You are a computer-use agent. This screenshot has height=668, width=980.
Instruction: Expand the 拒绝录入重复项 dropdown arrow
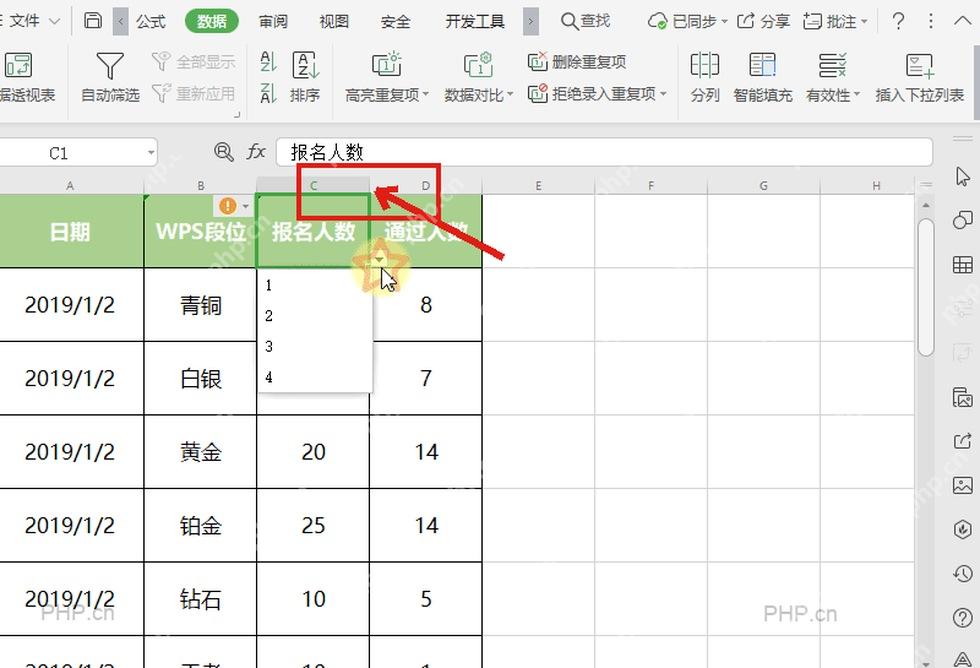tap(663, 94)
